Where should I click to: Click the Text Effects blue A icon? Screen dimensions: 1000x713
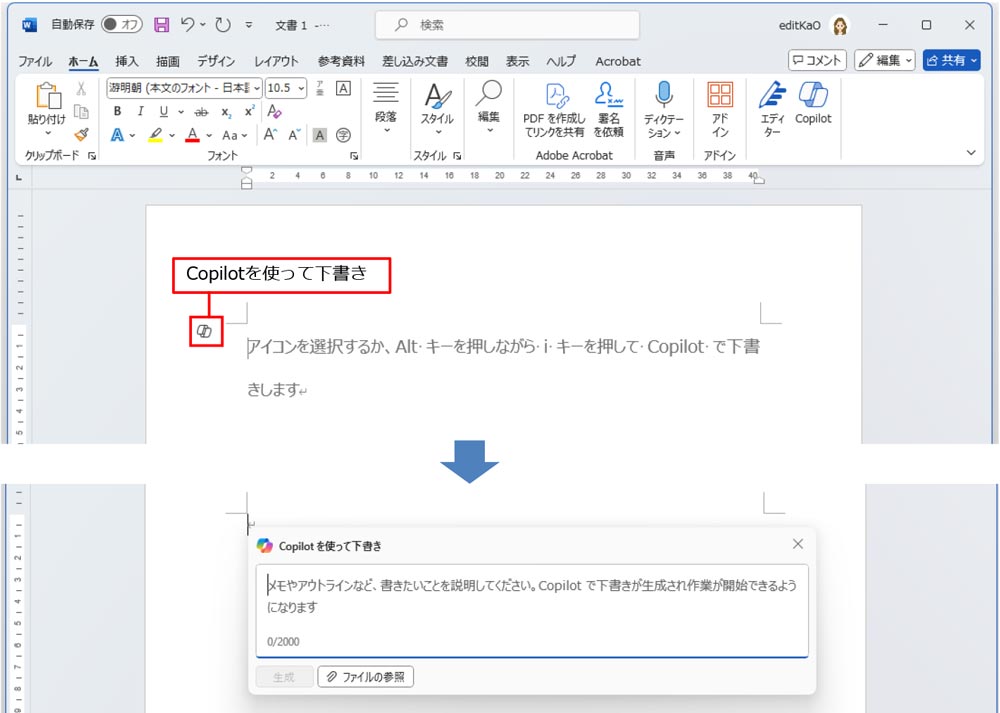click(x=117, y=135)
